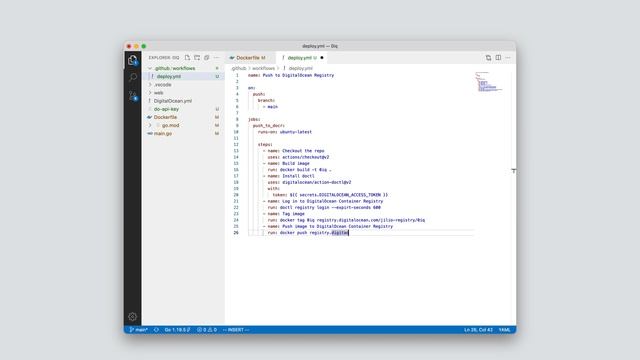Image resolution: width=640 pixels, height=360 pixels.
Task: Open the Search view in activity bar
Action: (x=133, y=77)
